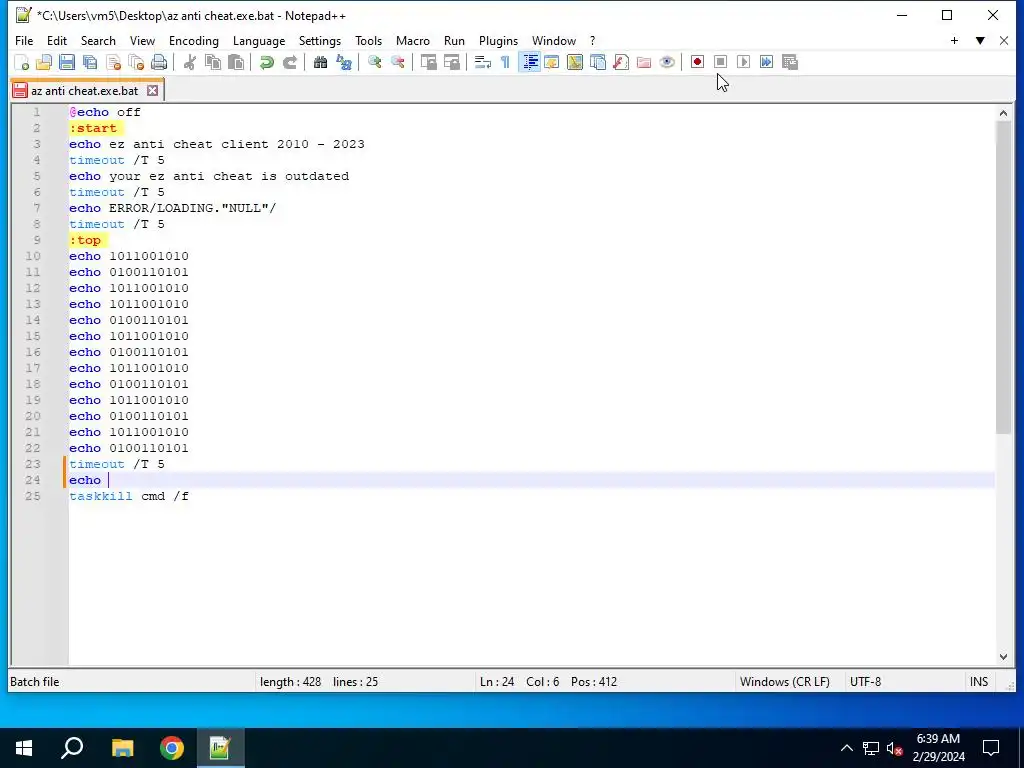Screen dimensions: 1024x768
Task: Open the Search menu
Action: click(98, 40)
